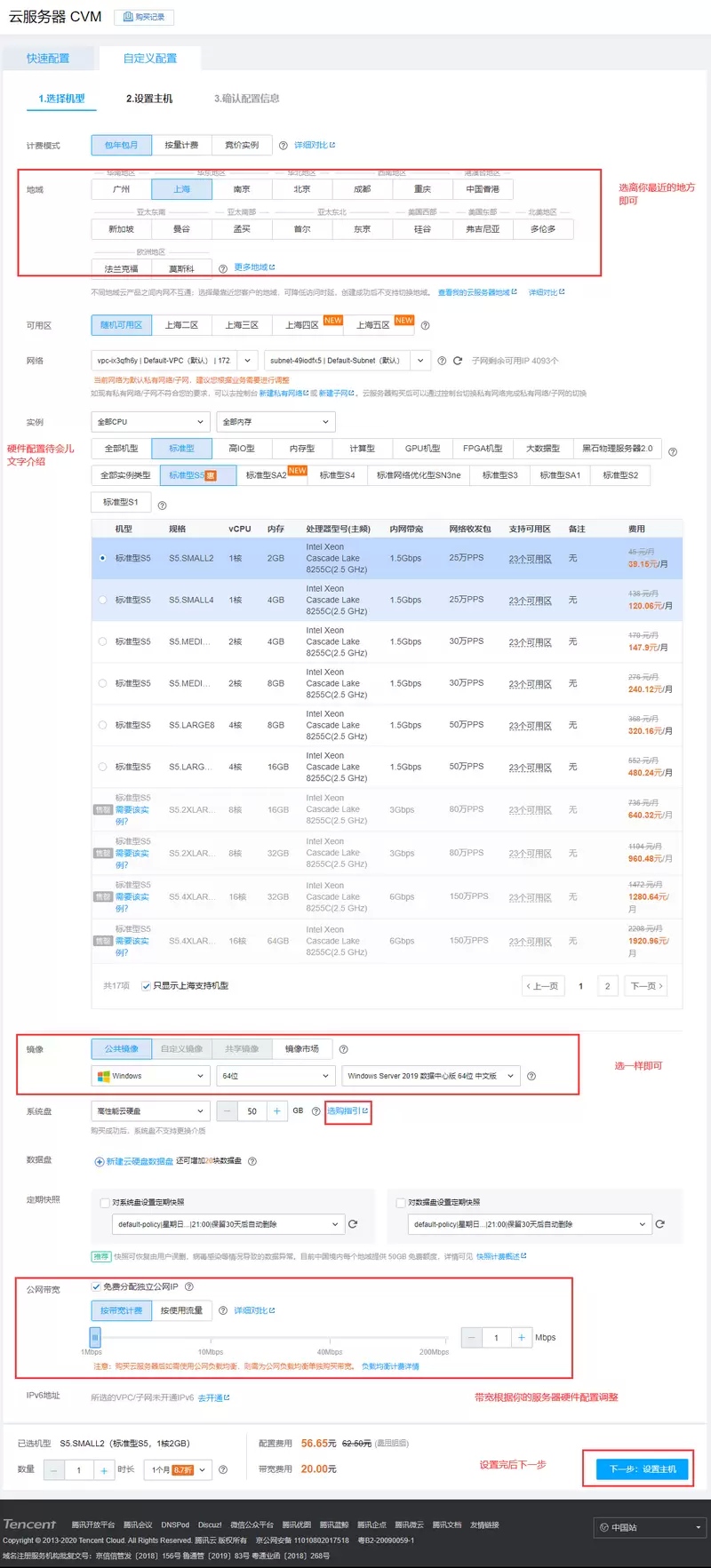Toggle the 免费分配独立公网IP checkbox
The height and width of the screenshot is (1568, 711).
96,1286
